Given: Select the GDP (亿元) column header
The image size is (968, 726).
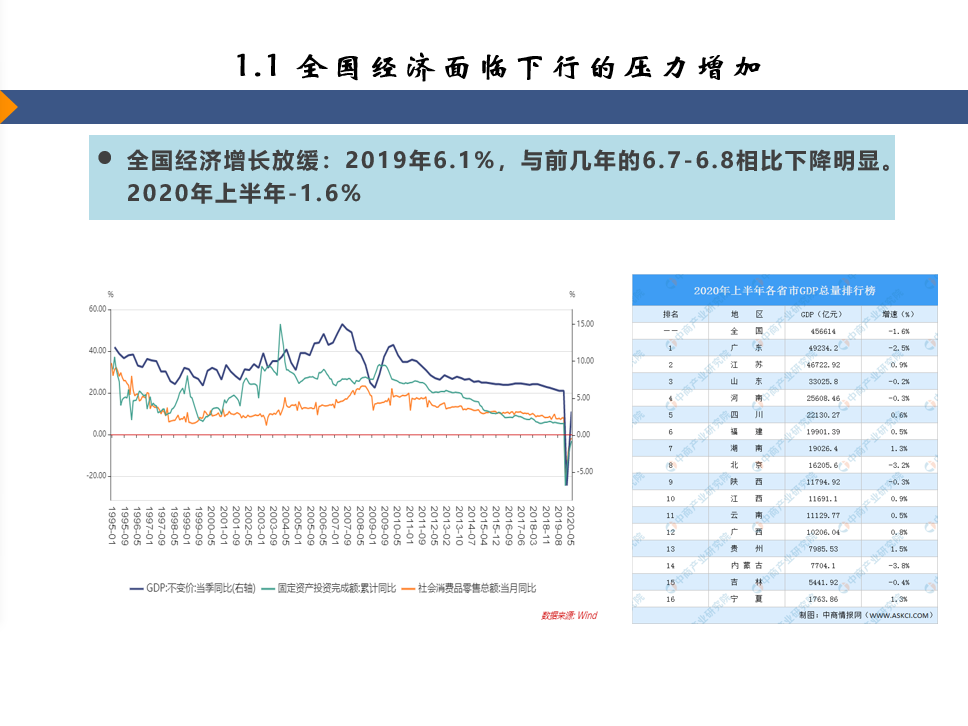Looking at the screenshot, I should [x=821, y=313].
